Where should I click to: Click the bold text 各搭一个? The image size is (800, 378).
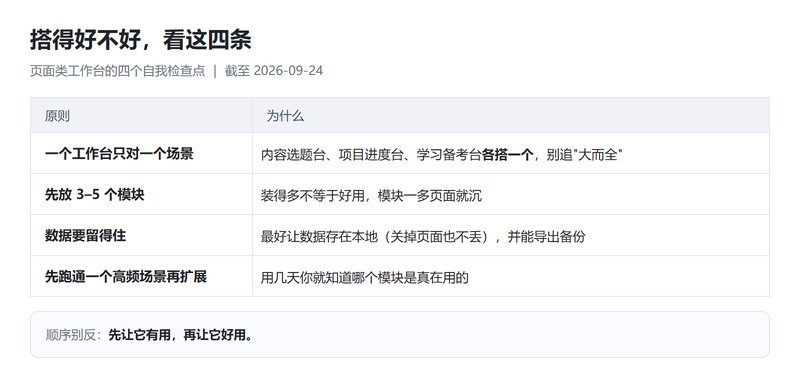pos(508,155)
